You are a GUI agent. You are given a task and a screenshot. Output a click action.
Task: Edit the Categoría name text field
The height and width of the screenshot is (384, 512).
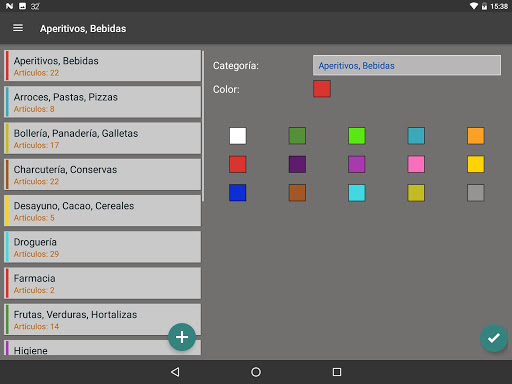click(407, 65)
